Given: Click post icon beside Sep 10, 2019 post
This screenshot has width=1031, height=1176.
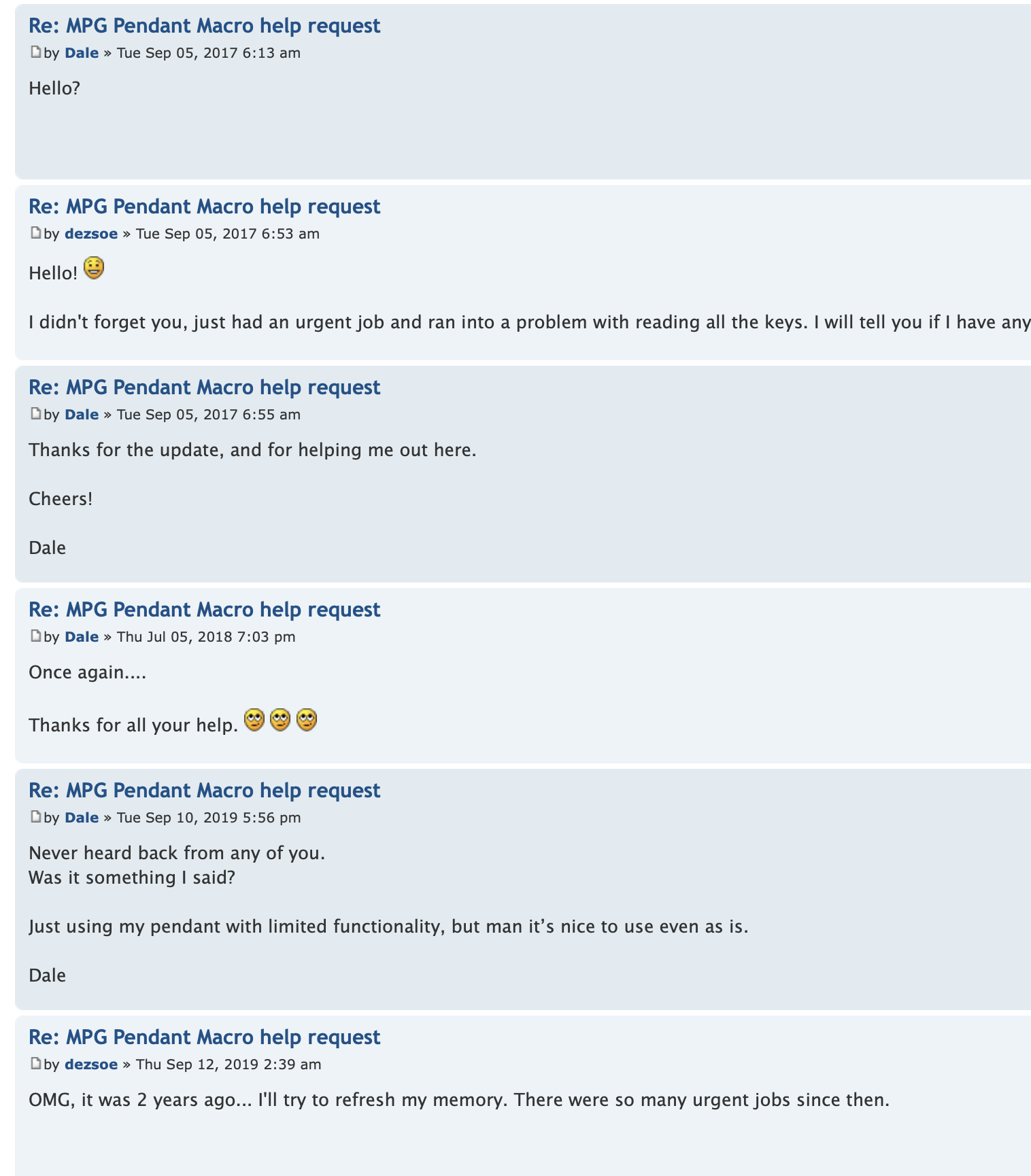Looking at the screenshot, I should pyautogui.click(x=36, y=817).
